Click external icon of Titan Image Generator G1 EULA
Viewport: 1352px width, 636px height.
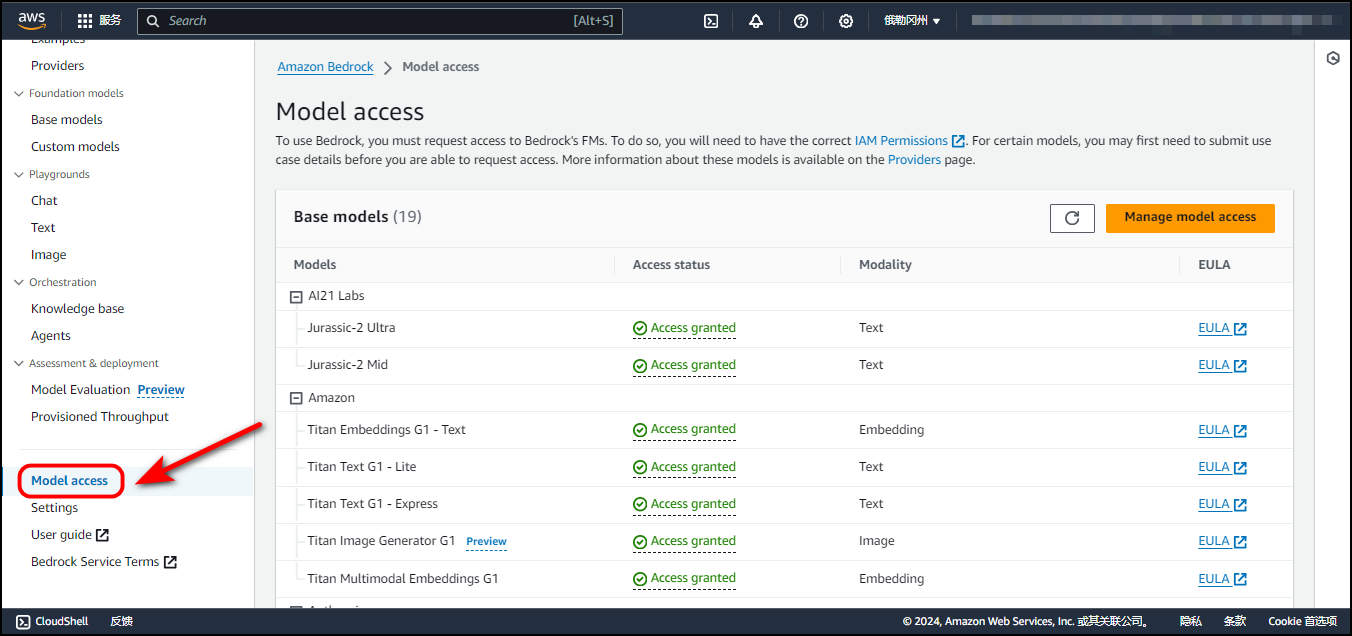[x=1240, y=542]
